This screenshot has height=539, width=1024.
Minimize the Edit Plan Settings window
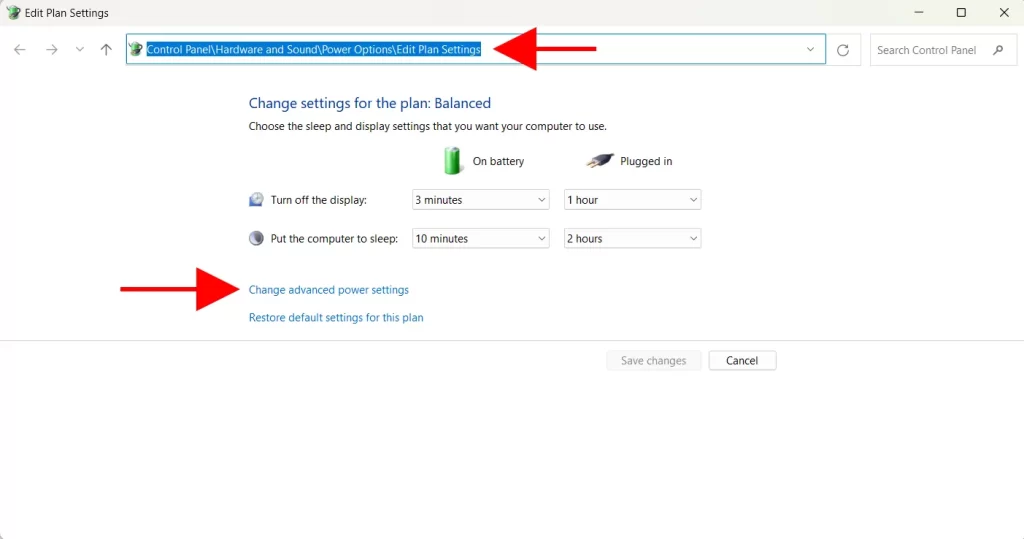(x=919, y=12)
